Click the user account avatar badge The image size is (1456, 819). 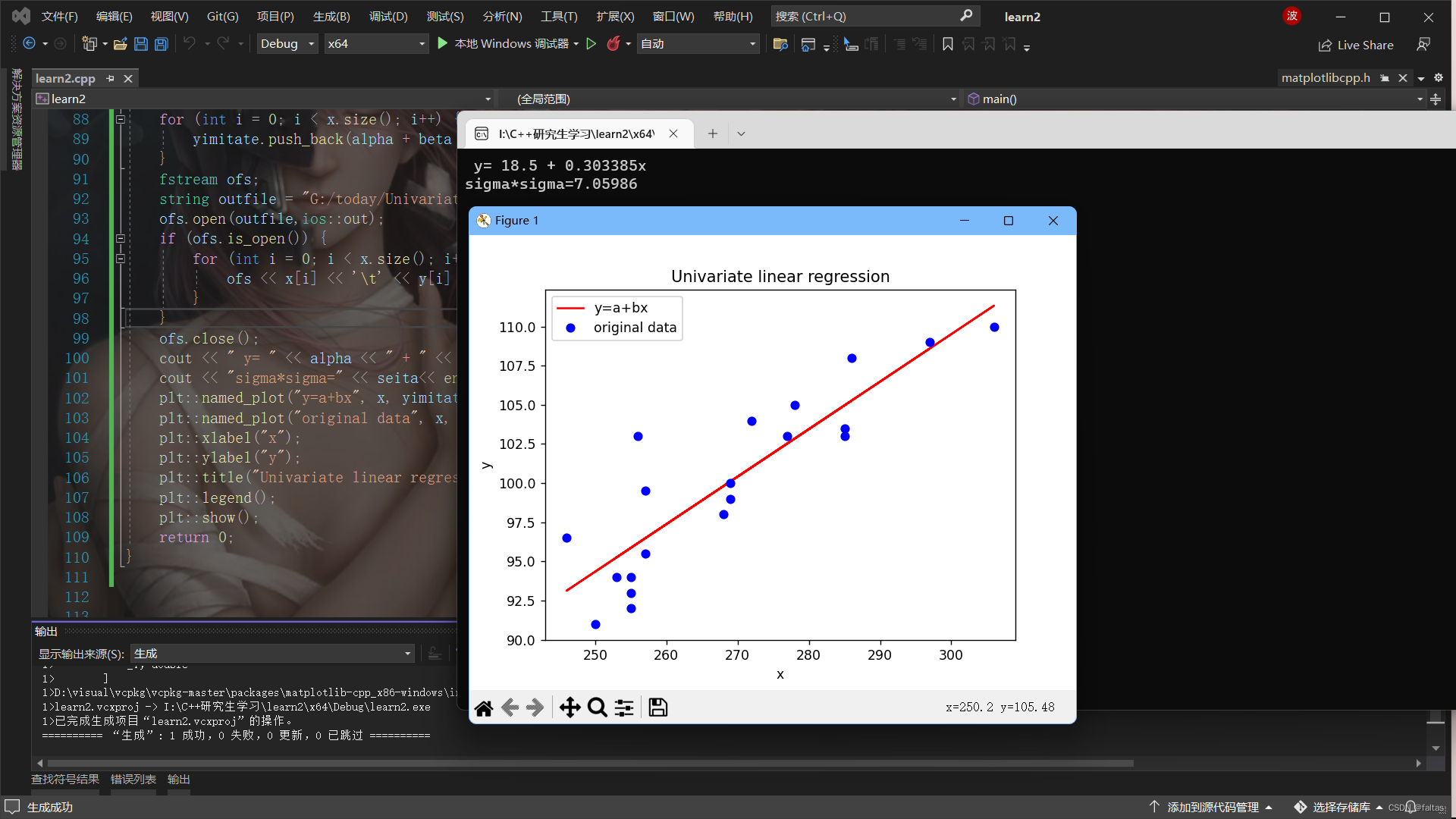(x=1291, y=16)
